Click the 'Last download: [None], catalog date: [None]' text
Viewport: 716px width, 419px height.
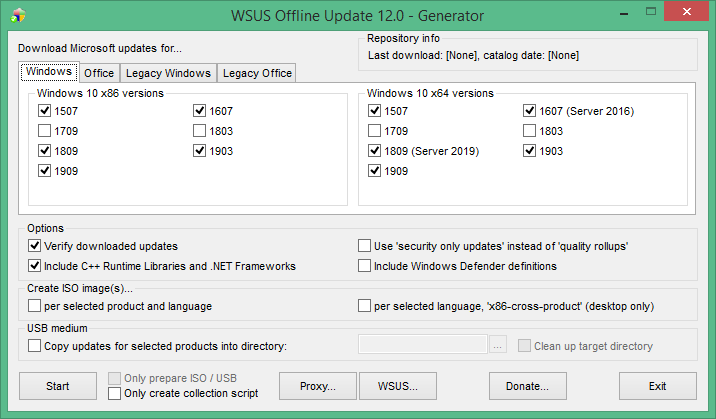click(473, 56)
